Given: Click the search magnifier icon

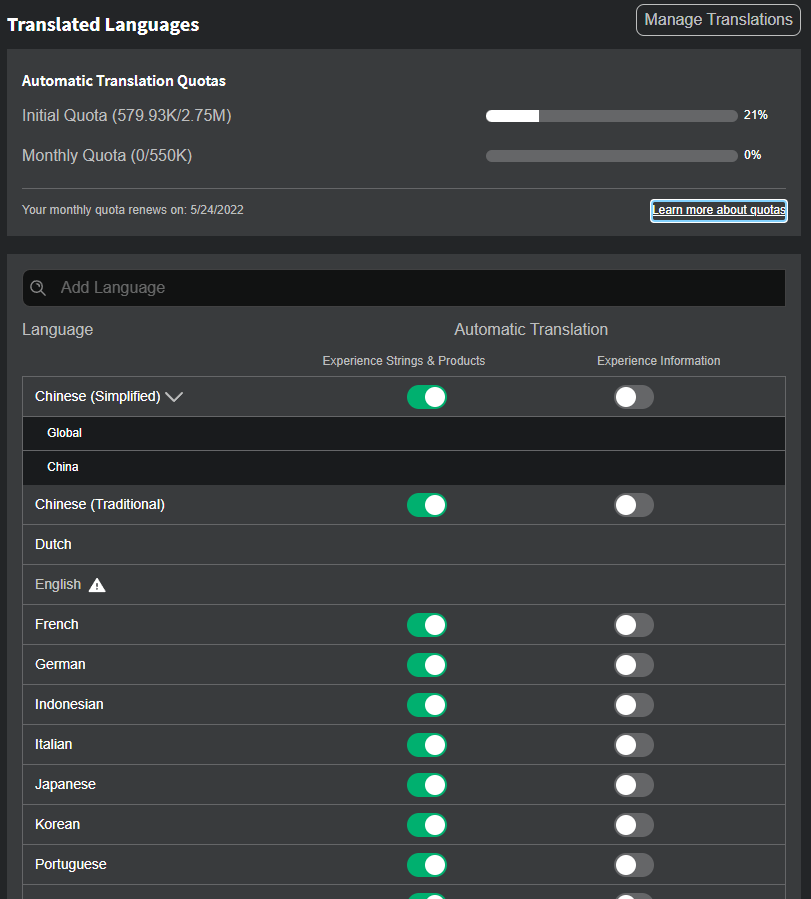Looking at the screenshot, I should (x=38, y=288).
